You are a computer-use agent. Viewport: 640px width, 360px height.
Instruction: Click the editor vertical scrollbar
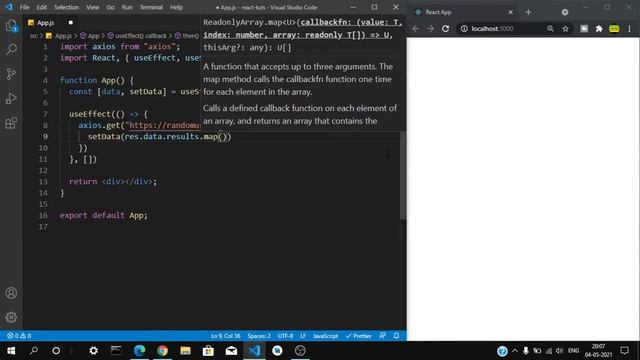[x=403, y=176]
